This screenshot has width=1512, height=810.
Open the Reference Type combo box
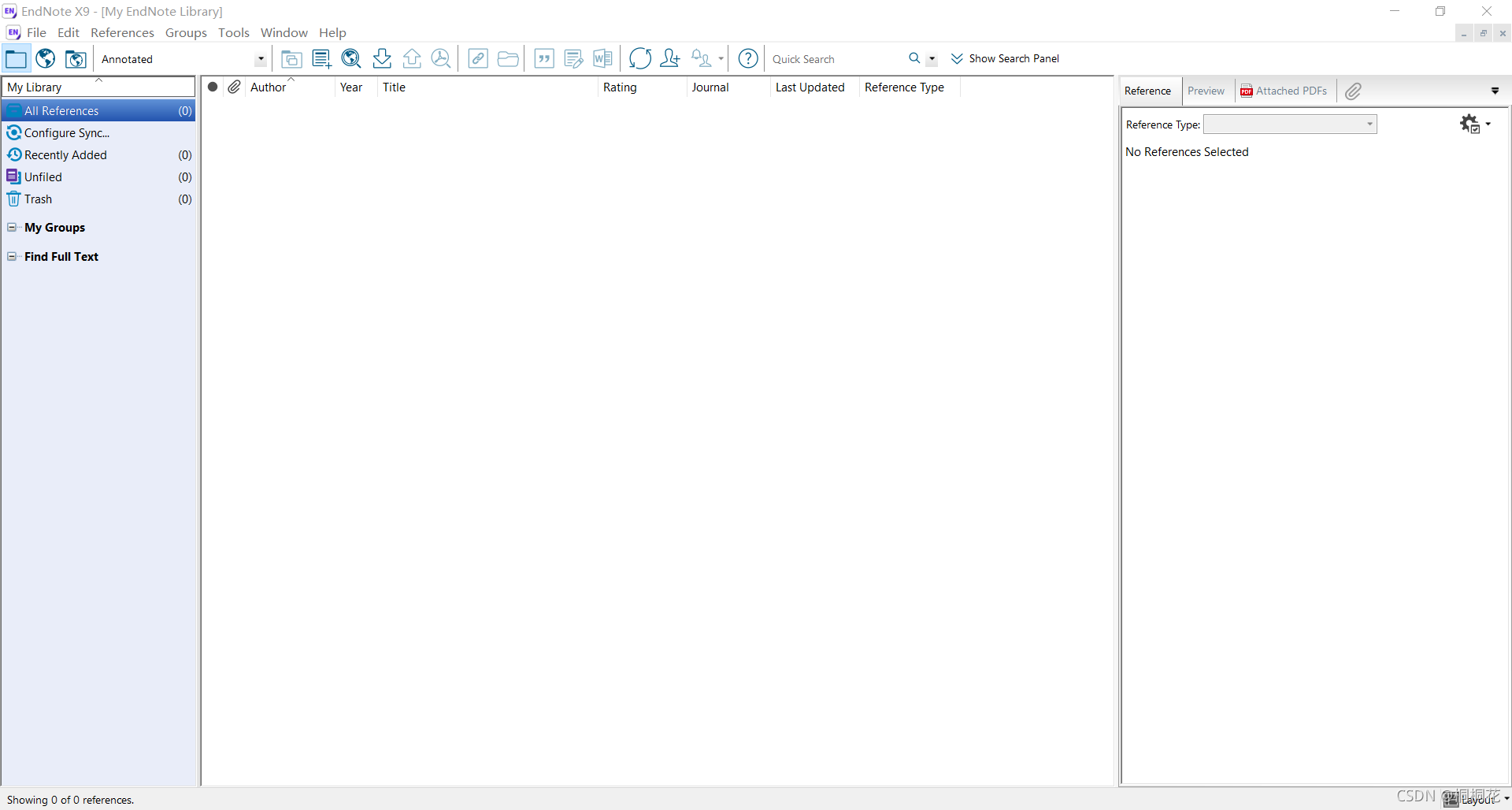pyautogui.click(x=1290, y=124)
